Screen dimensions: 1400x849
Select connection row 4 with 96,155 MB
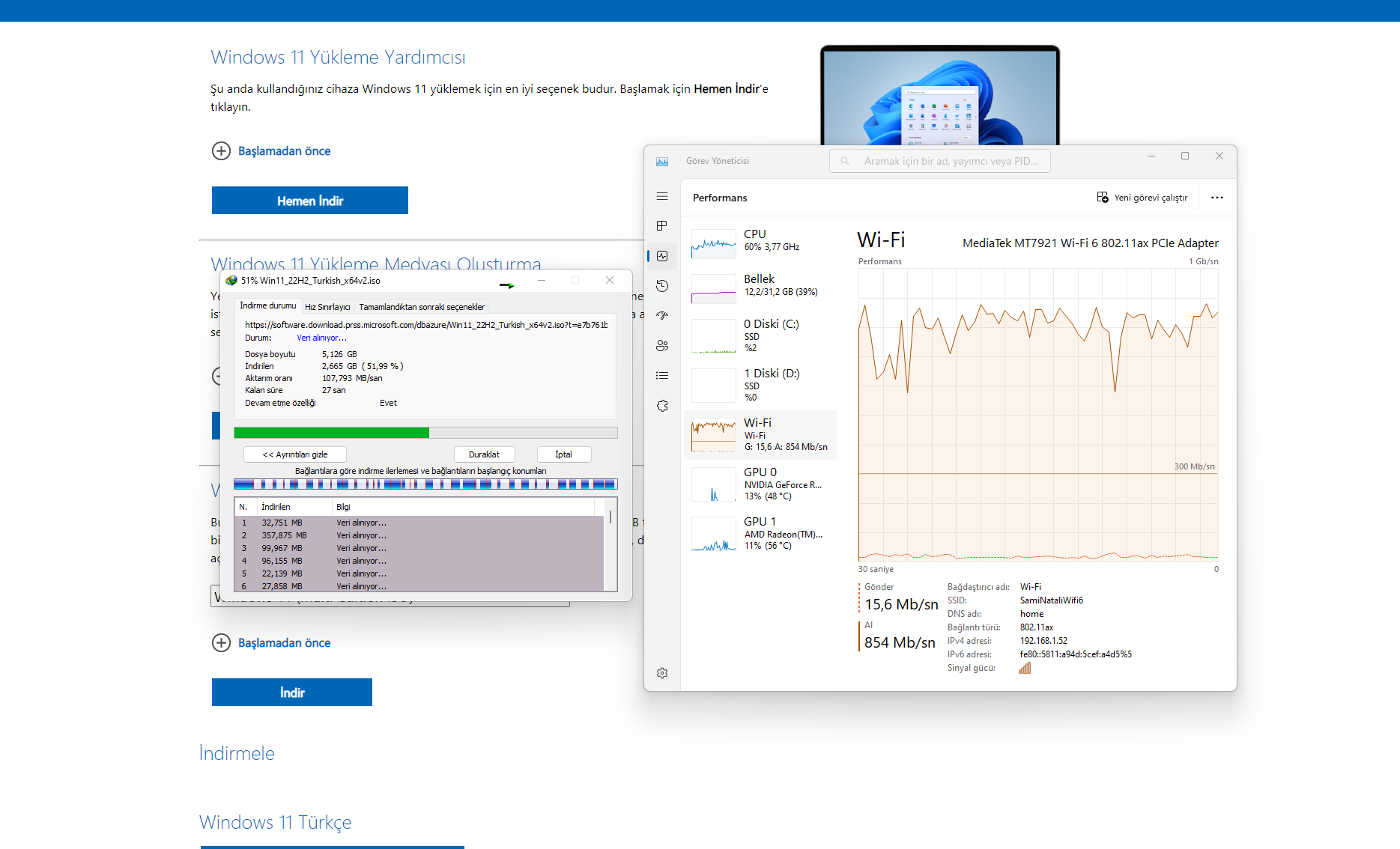(419, 561)
